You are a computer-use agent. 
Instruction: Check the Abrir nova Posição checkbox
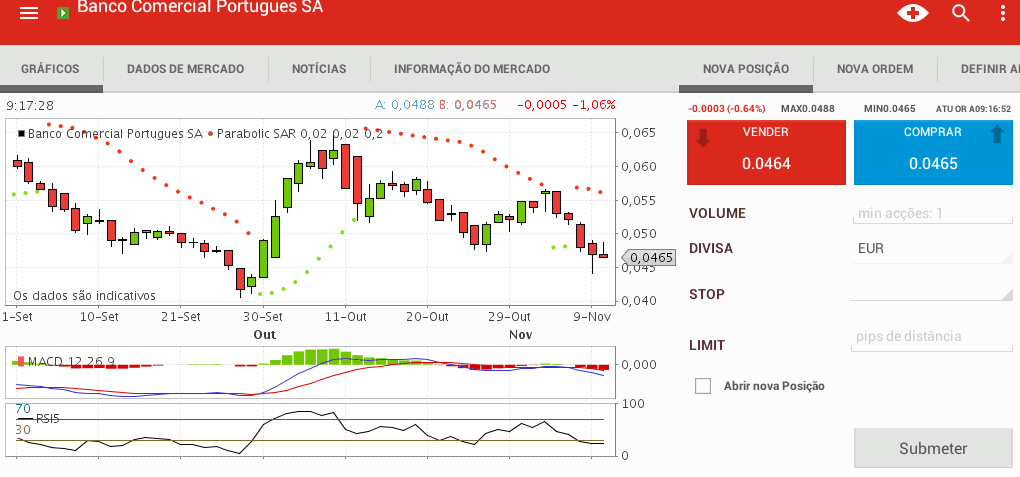coord(703,386)
